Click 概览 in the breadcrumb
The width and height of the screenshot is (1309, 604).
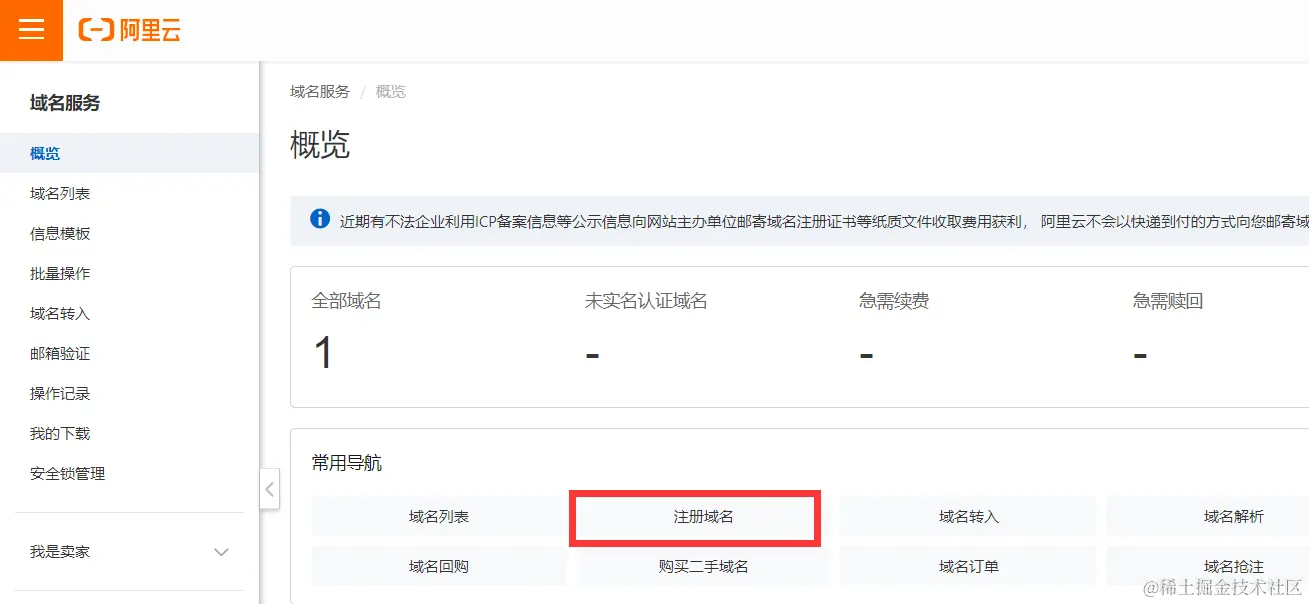(x=391, y=91)
